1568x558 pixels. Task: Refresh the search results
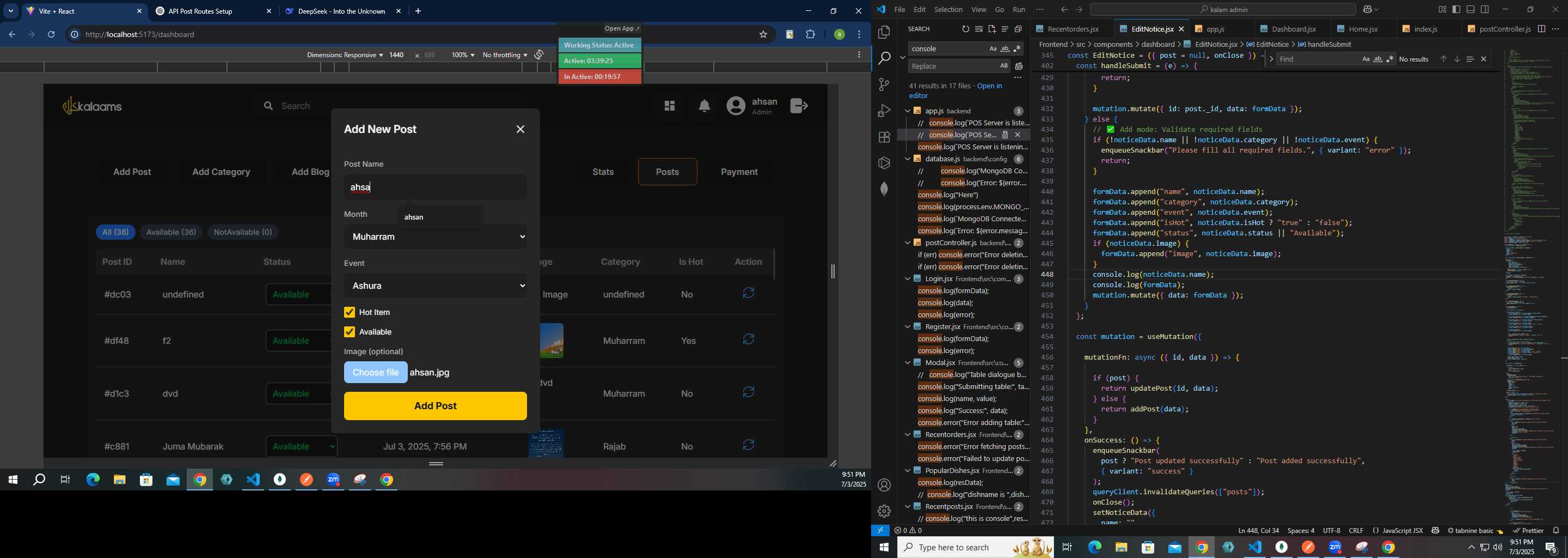point(965,29)
